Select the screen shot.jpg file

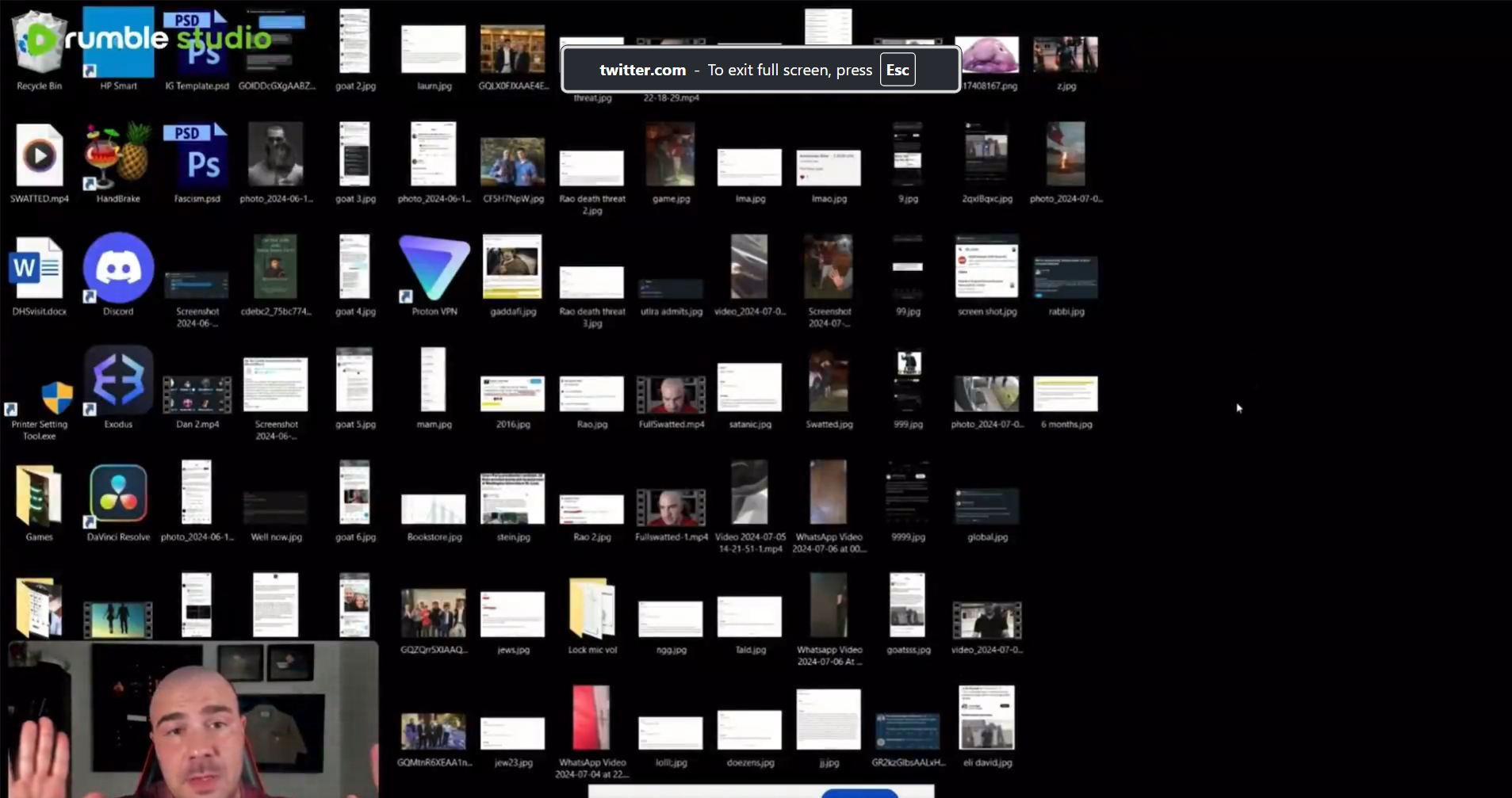[987, 275]
